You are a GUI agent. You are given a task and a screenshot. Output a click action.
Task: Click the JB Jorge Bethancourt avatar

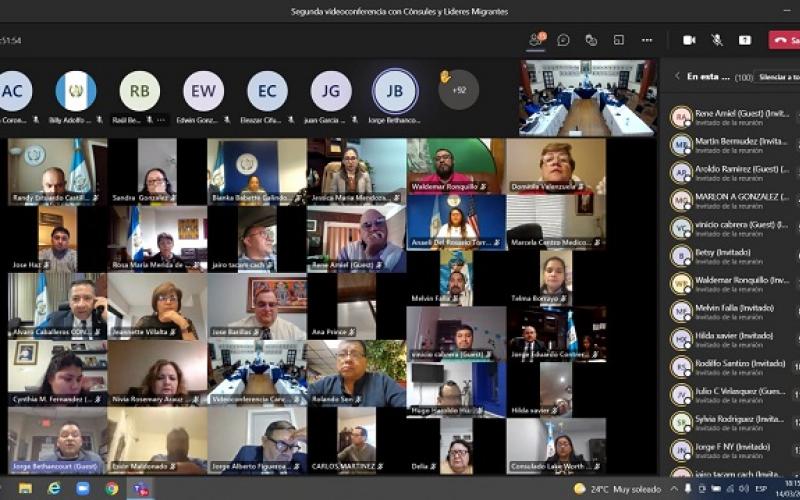coord(395,91)
